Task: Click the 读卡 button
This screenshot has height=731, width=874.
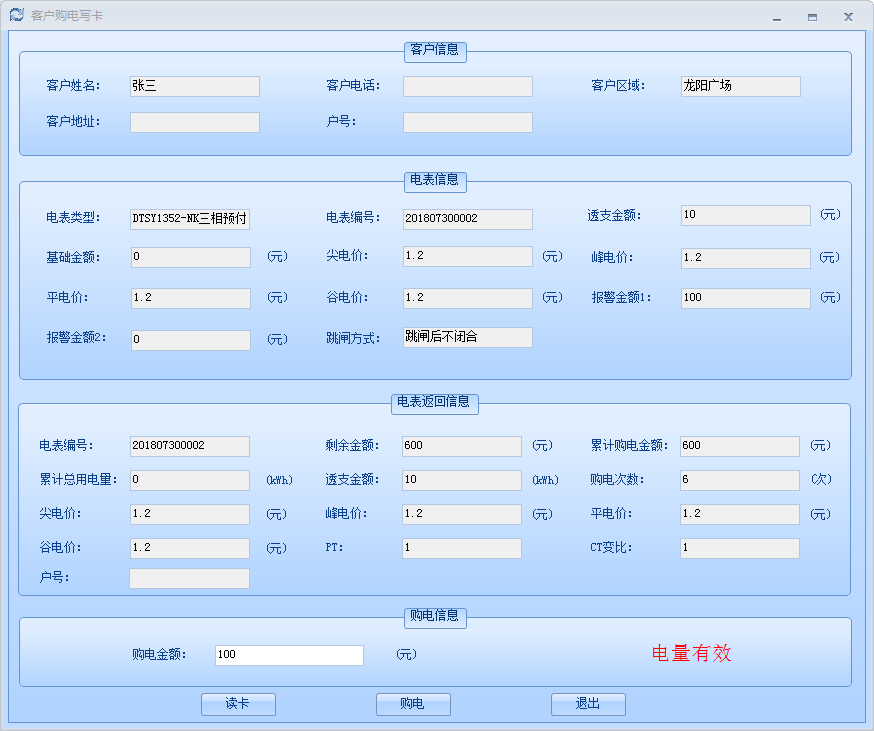Action: click(238, 704)
